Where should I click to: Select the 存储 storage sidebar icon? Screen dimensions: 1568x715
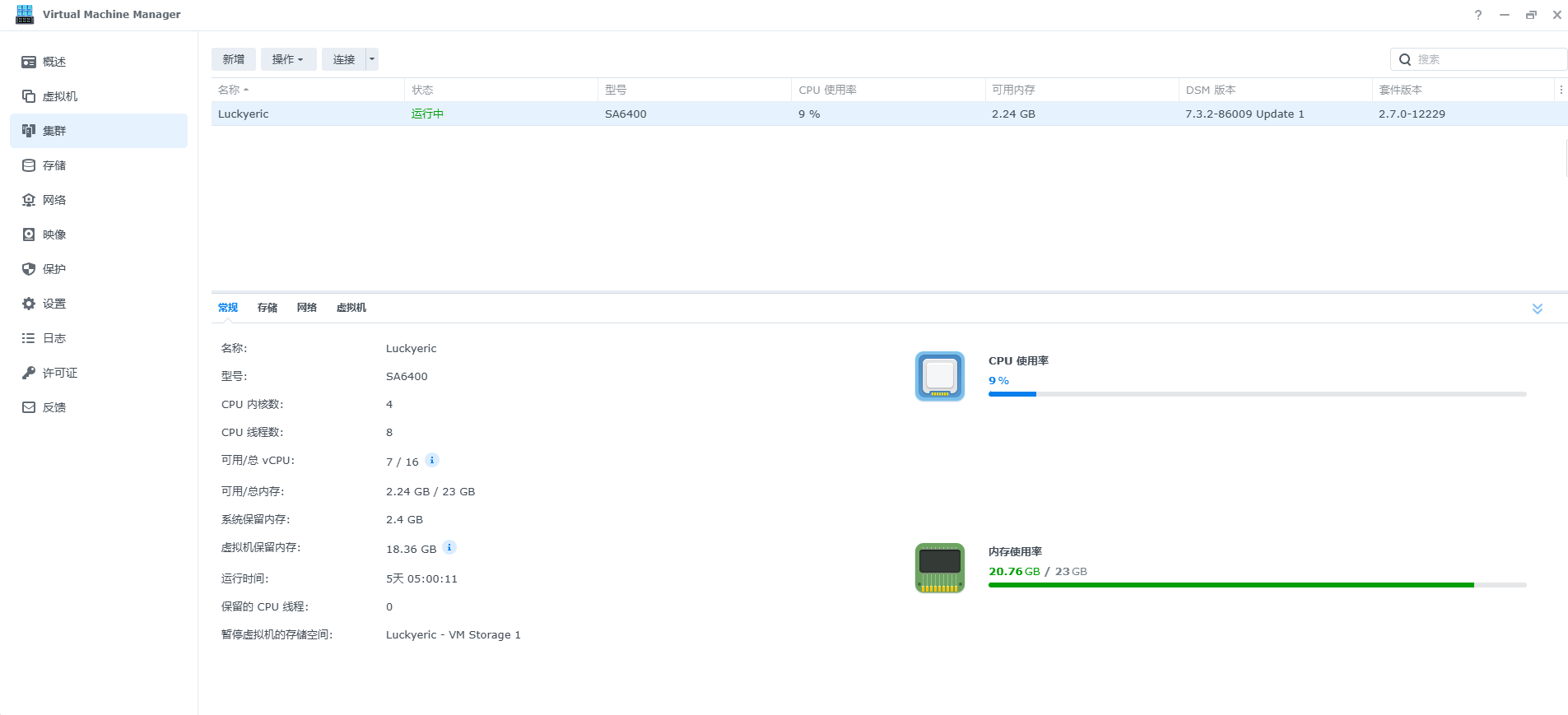(29, 165)
